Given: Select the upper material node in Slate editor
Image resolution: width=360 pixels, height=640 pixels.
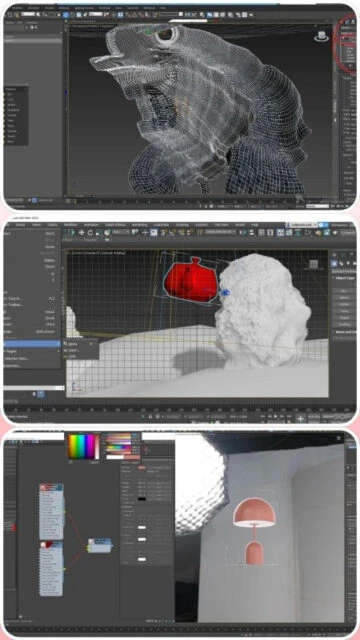Looking at the screenshot, I should click(51, 511).
